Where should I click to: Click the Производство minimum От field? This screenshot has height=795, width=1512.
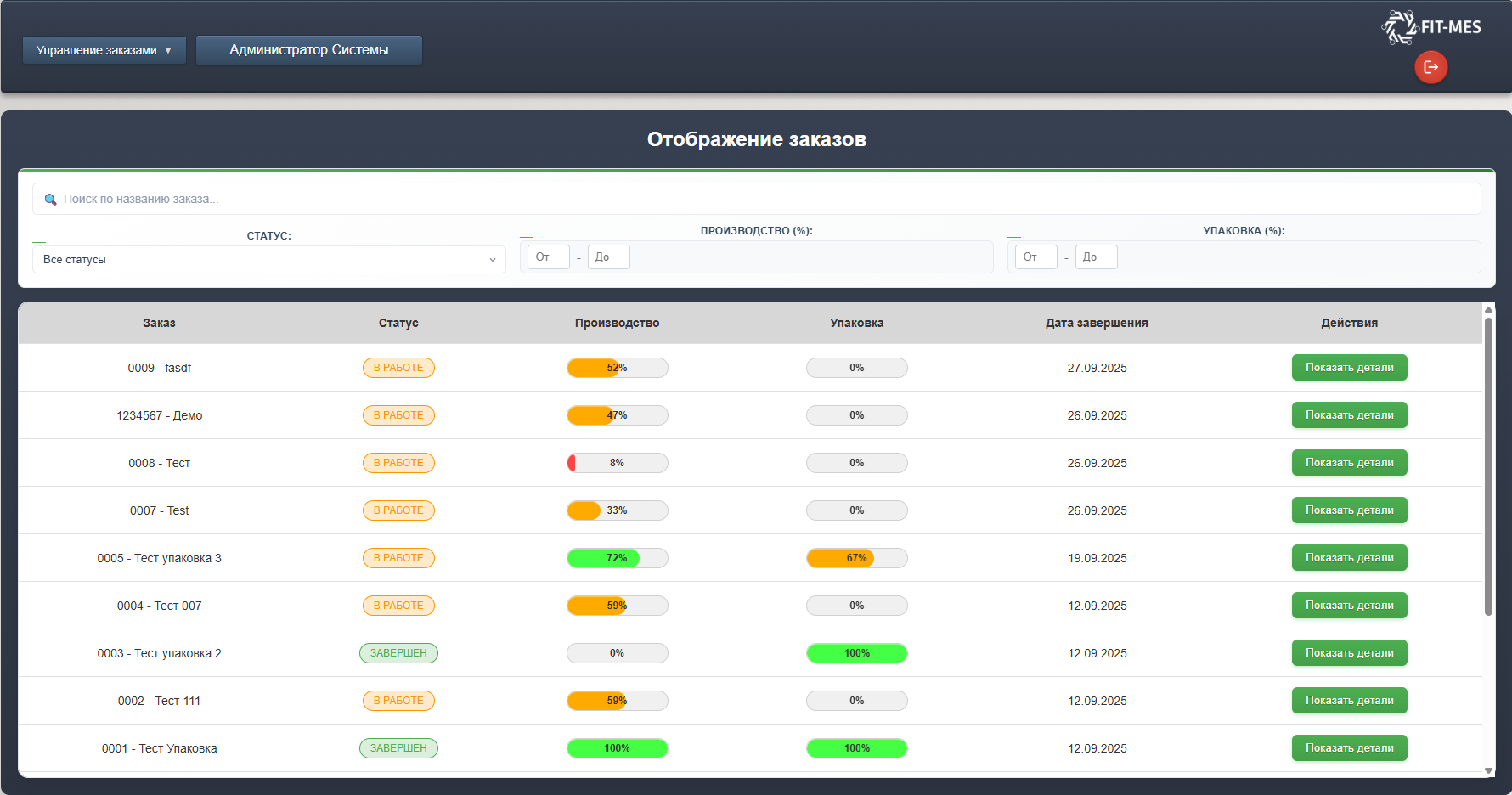click(x=548, y=257)
